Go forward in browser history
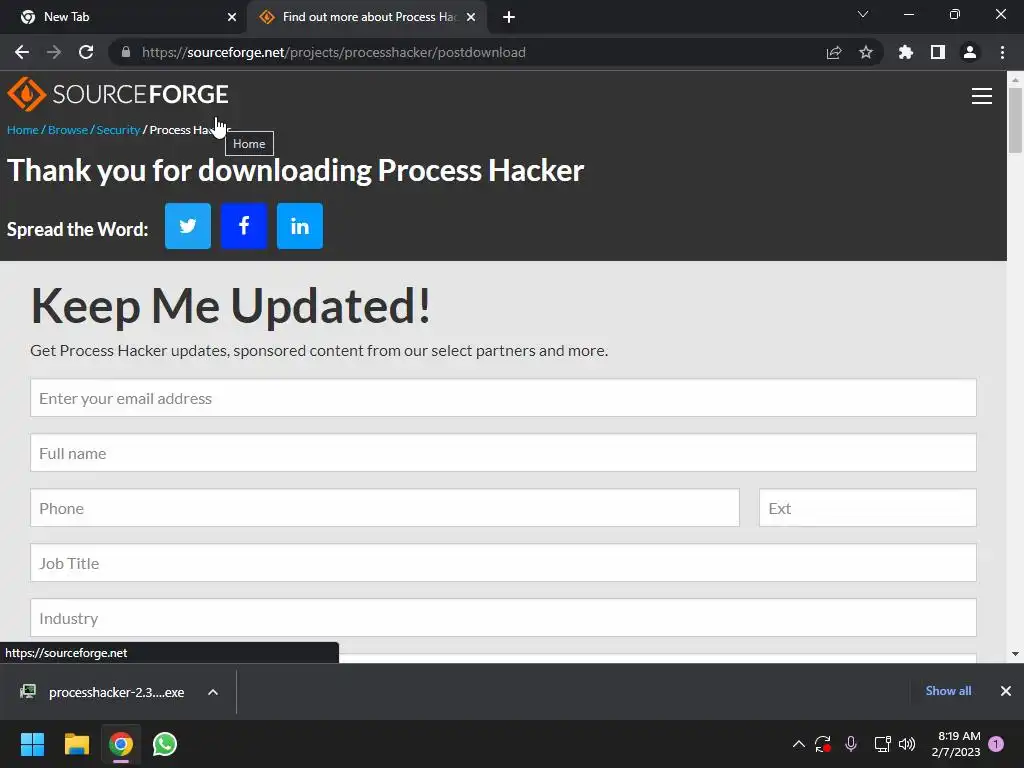 coord(54,52)
